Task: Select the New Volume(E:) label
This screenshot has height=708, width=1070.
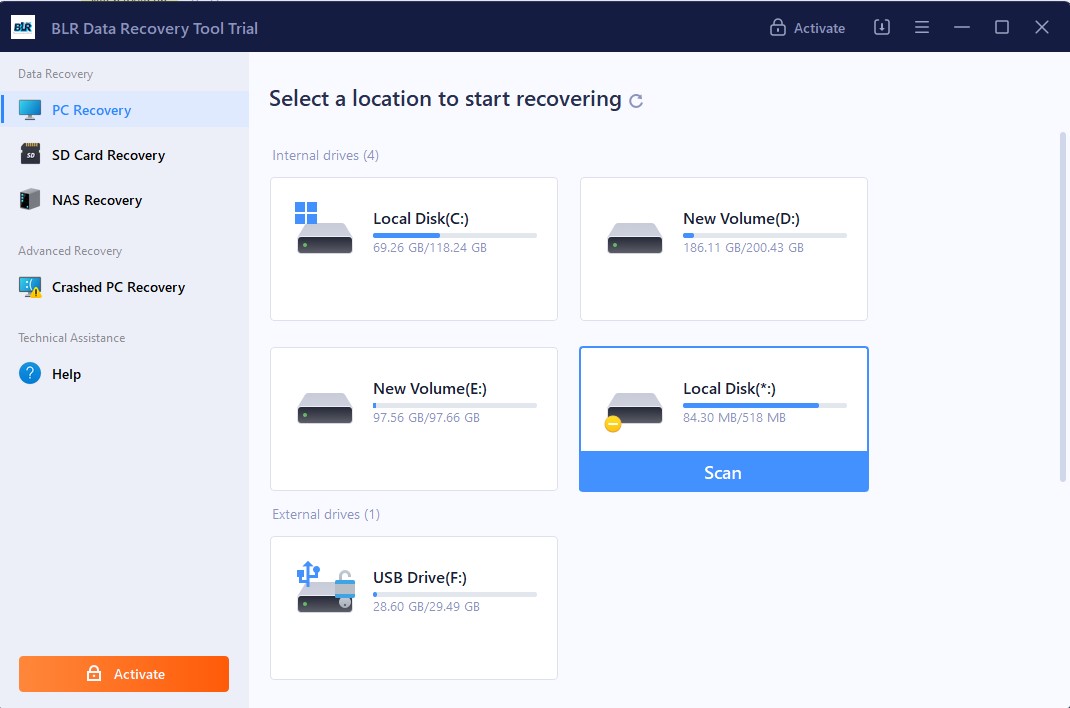Action: pos(429,388)
